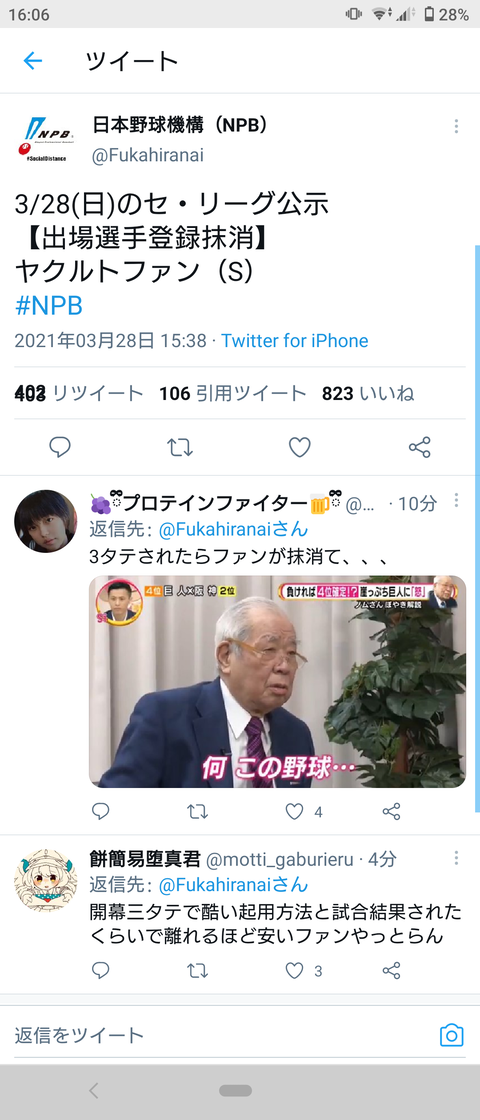Share the main NPB tweet
The image size is (480, 1120).
(419, 448)
